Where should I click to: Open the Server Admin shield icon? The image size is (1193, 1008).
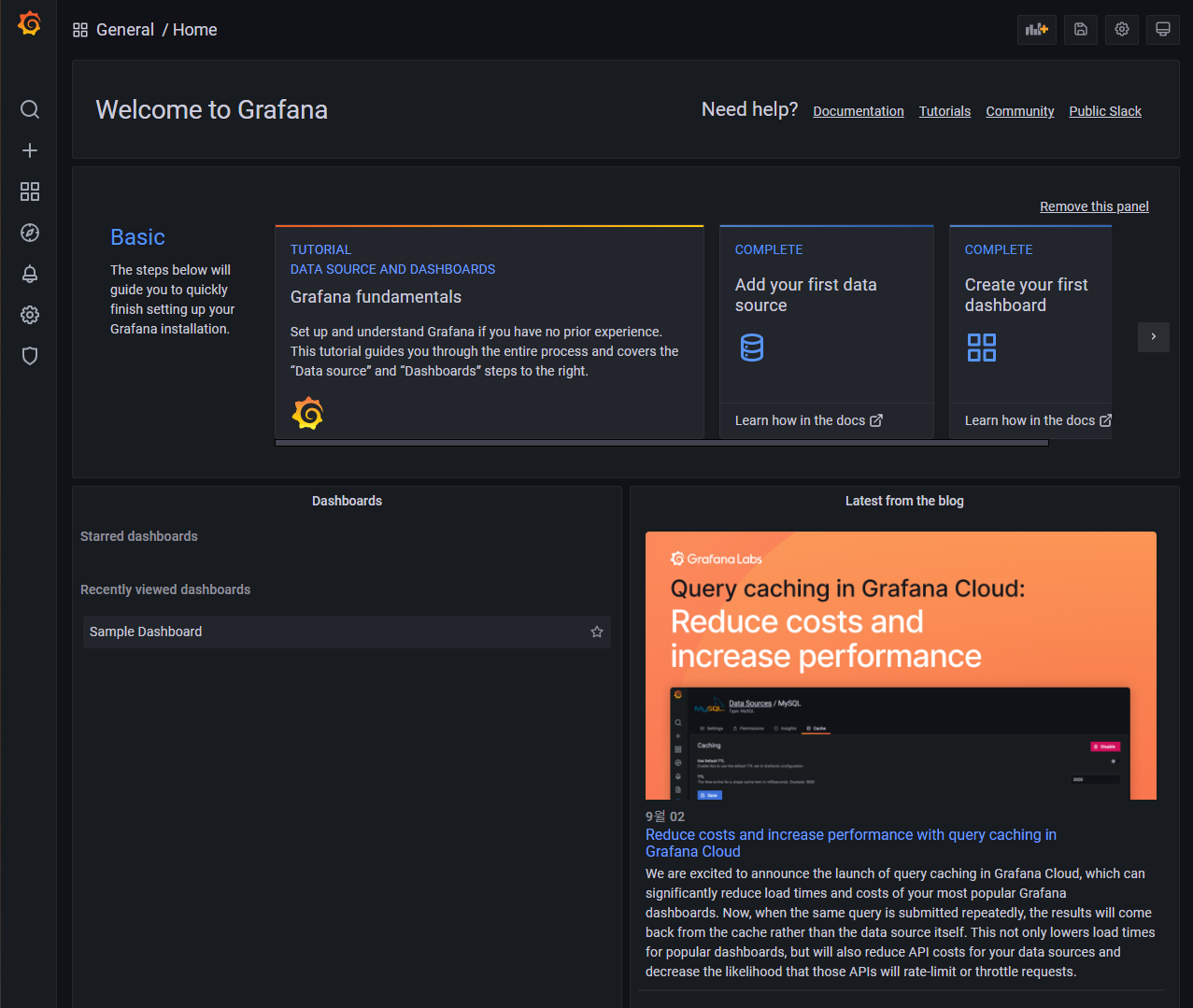point(30,356)
